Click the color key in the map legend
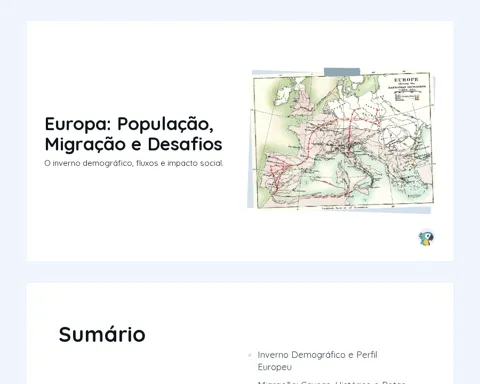 (407, 97)
